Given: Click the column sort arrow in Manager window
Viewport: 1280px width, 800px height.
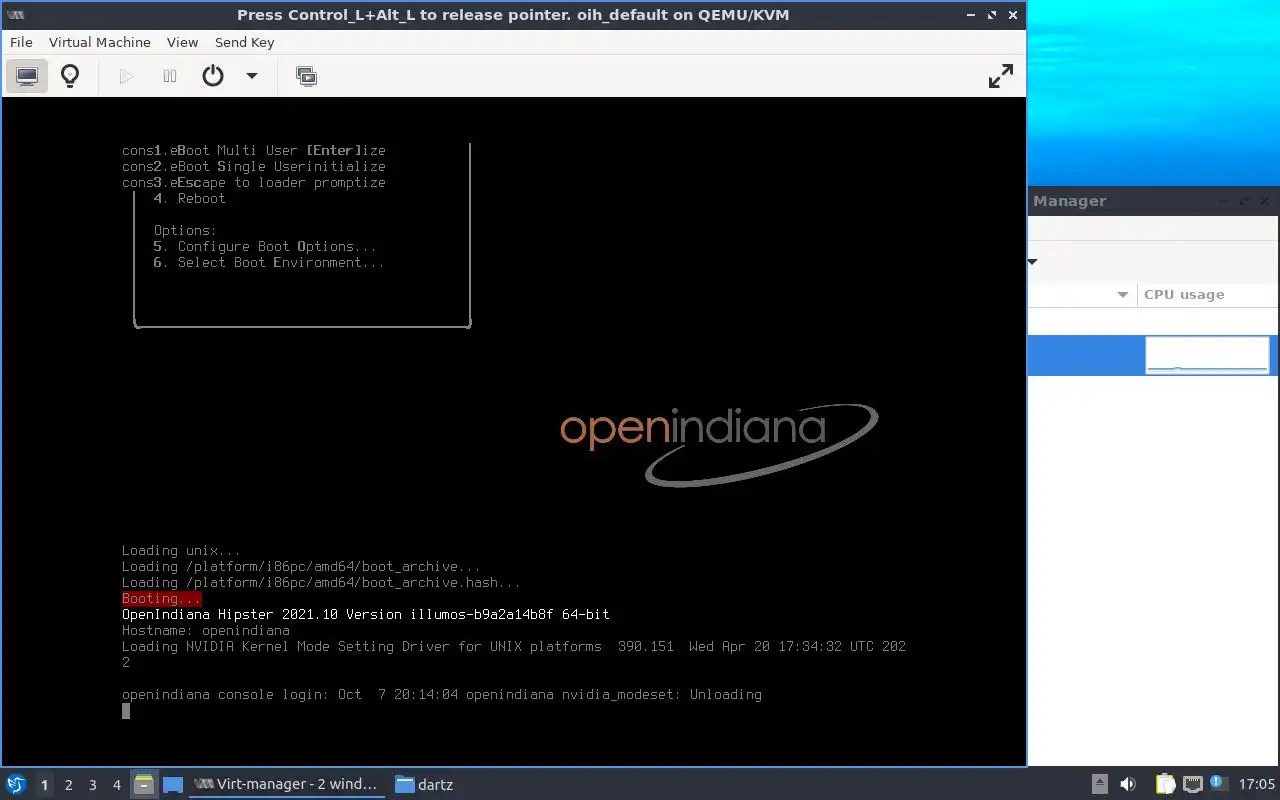Looking at the screenshot, I should (1123, 294).
